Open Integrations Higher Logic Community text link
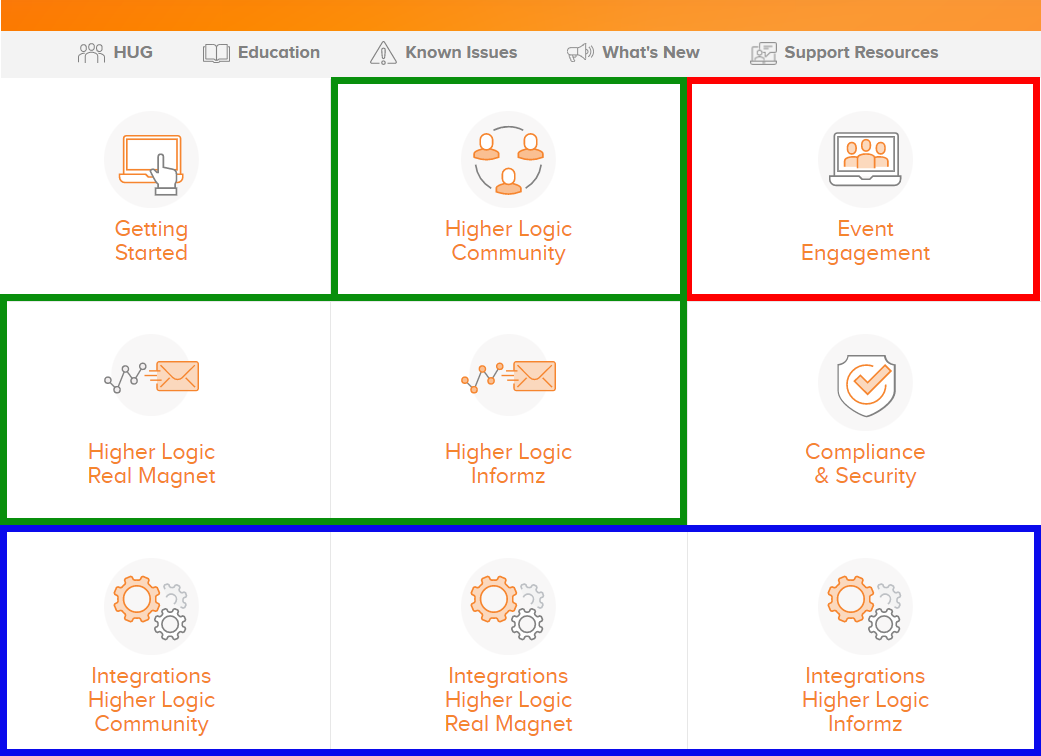 pyautogui.click(x=151, y=700)
